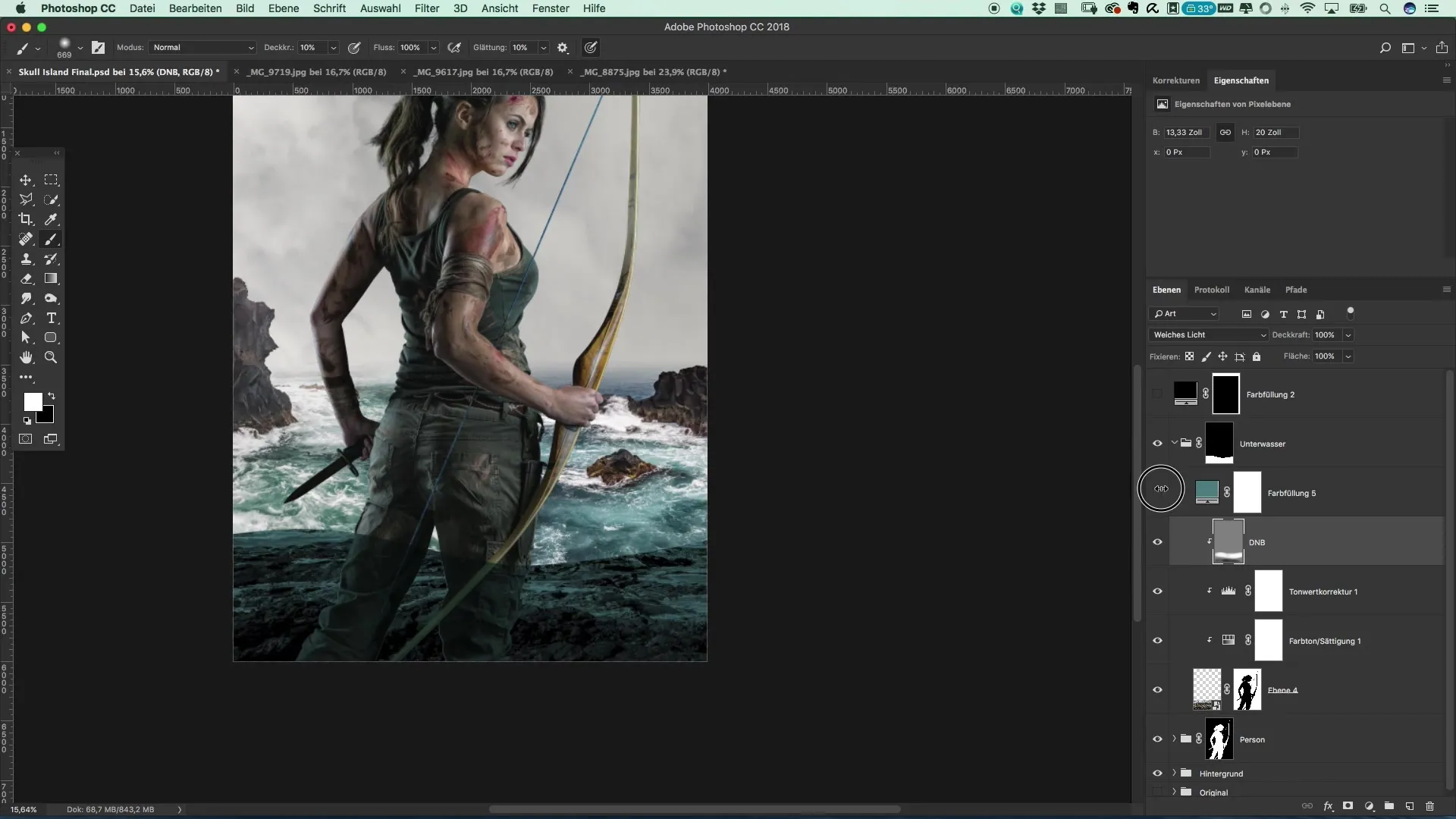Screen dimensions: 1456x819
Task: Open the Bearbeiten menu
Action: click(x=195, y=8)
